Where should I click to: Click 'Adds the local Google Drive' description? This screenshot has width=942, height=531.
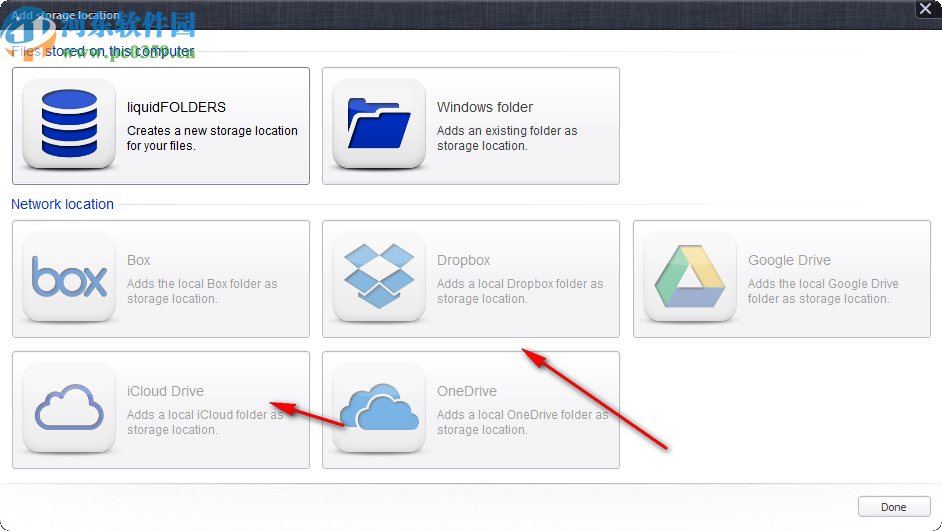(823, 291)
